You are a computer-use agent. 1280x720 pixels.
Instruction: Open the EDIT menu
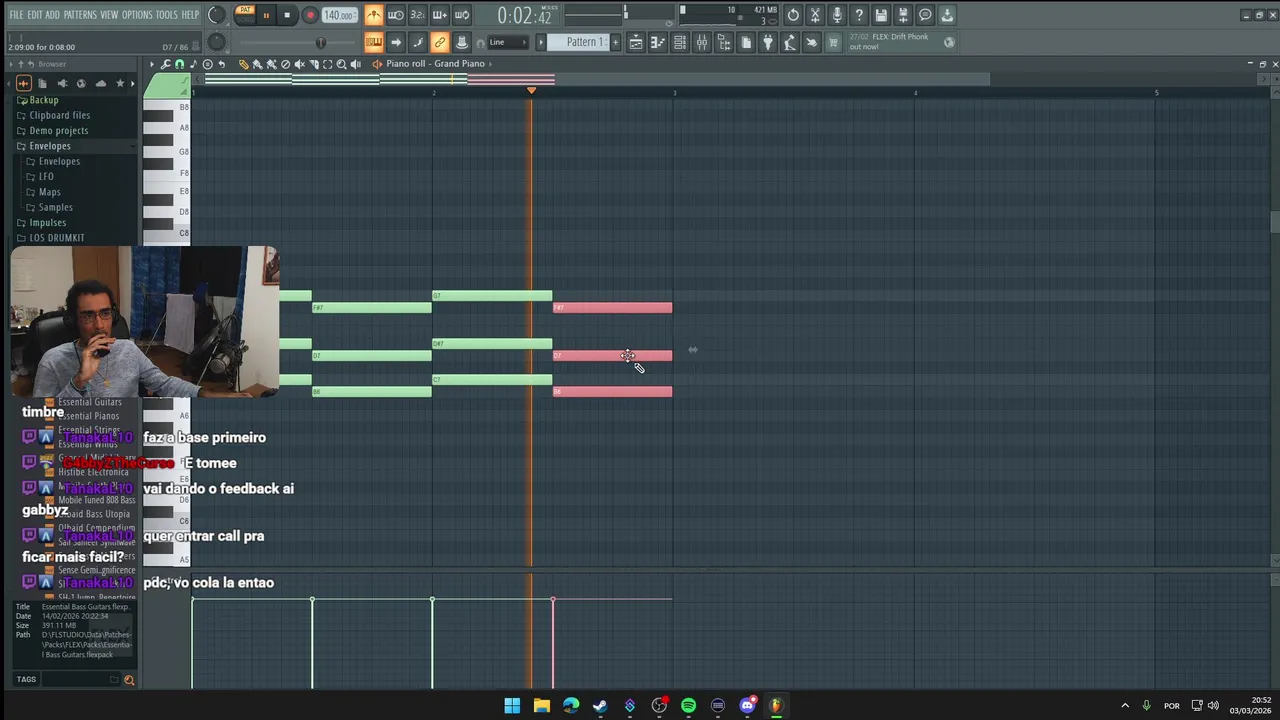pos(35,15)
